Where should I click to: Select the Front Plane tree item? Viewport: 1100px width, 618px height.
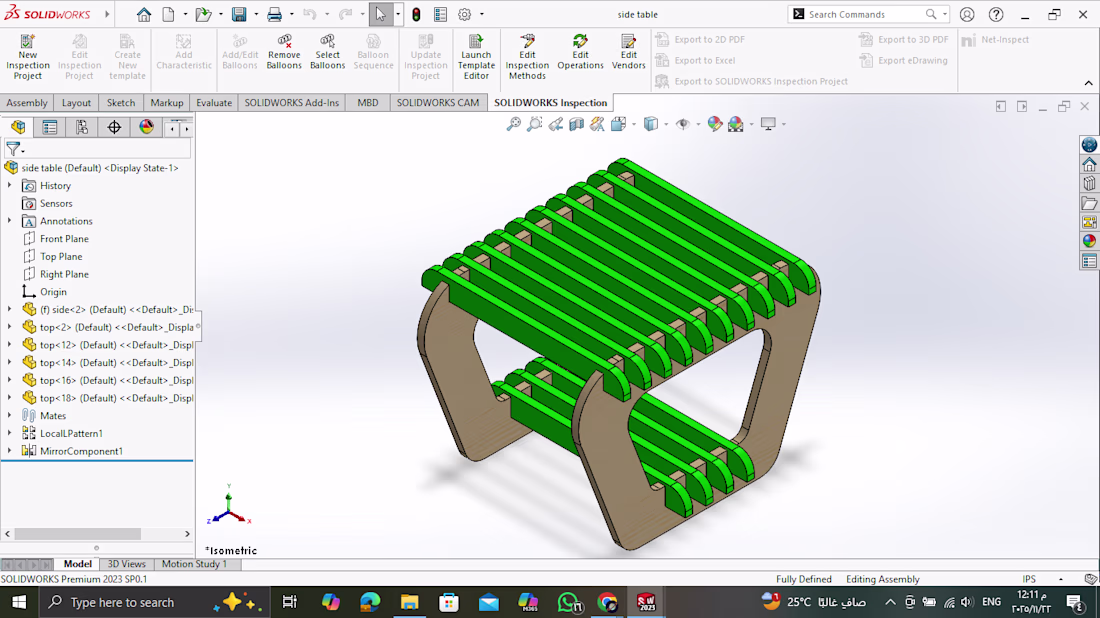tap(64, 239)
